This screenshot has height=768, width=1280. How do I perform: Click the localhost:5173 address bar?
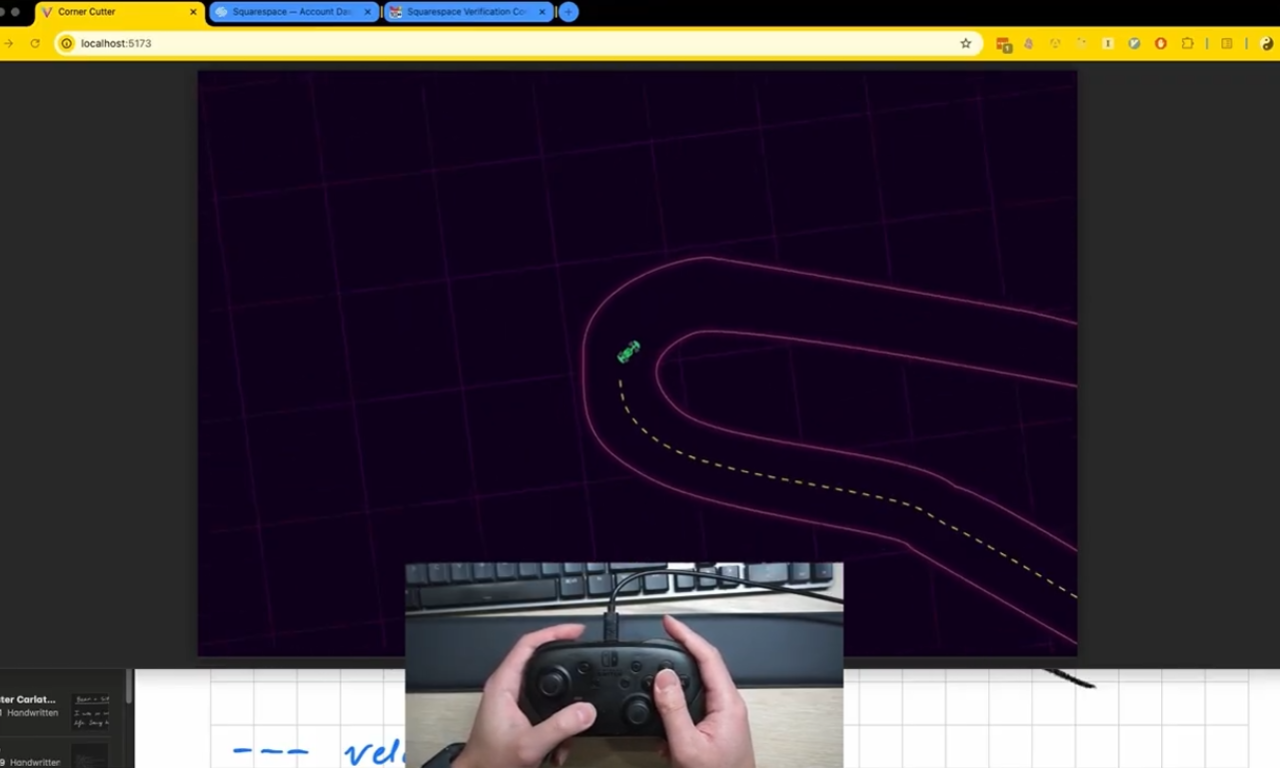coord(500,44)
